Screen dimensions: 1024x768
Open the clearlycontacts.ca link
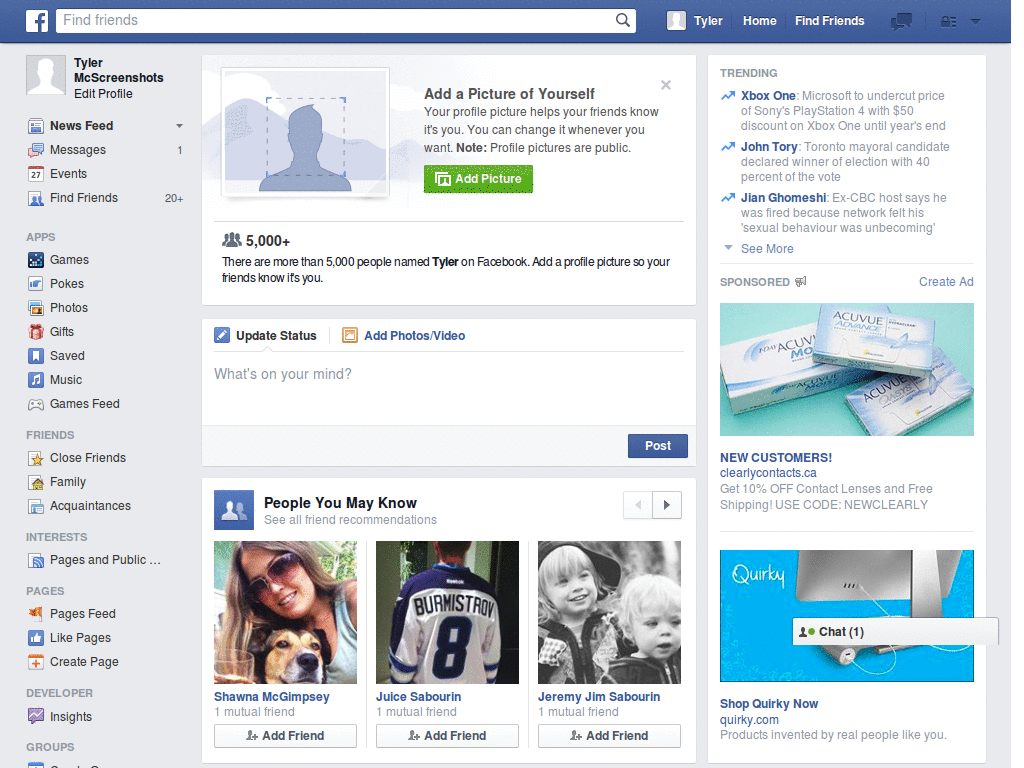point(768,473)
